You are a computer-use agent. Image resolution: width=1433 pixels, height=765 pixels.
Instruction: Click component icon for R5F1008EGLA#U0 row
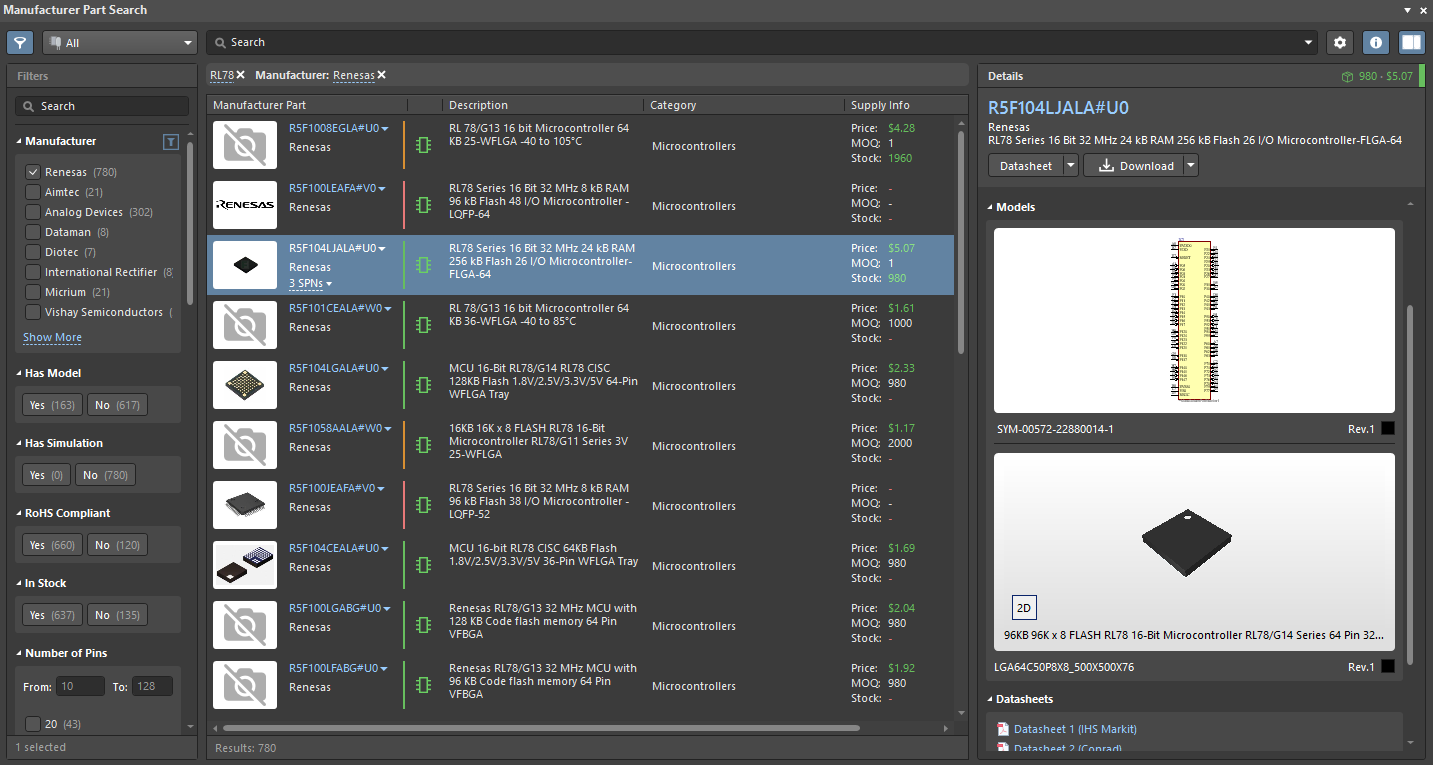click(x=423, y=145)
